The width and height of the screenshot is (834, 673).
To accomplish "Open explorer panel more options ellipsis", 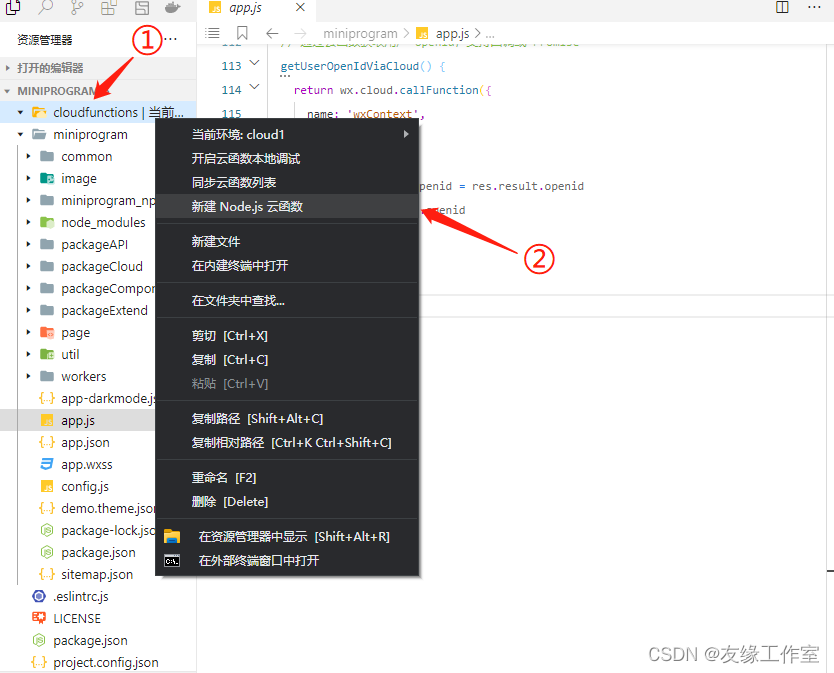I will (x=170, y=39).
